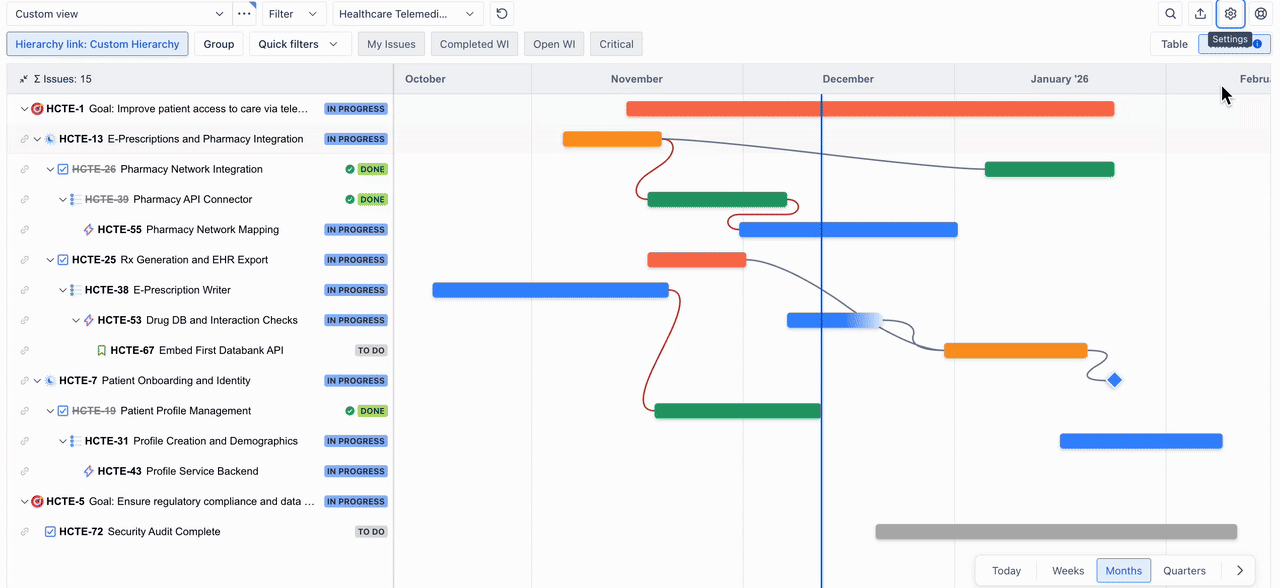Viewport: 1280px width, 588px height.
Task: Click the right arrow beside Quarters timescale
Action: point(1240,570)
